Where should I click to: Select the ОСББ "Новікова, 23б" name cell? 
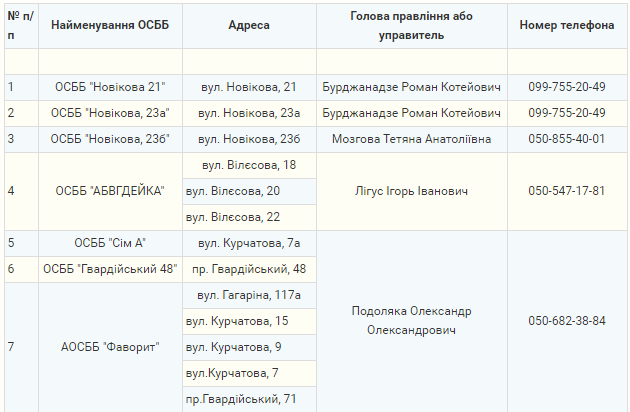click(110, 139)
